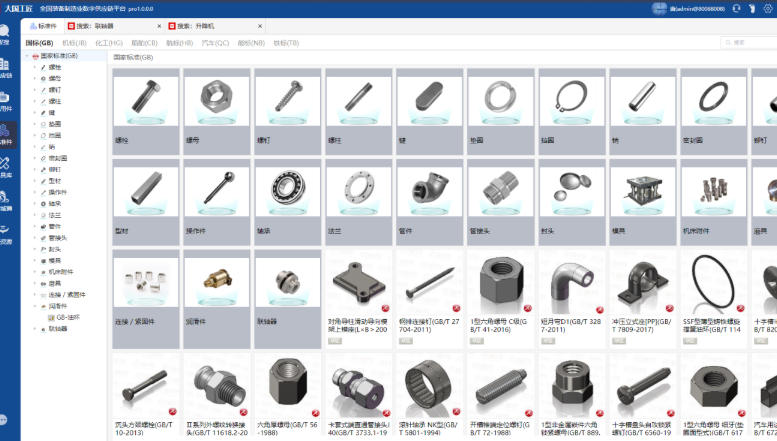Expand the 联轴器 tree node
777x441 pixels.
(35, 327)
